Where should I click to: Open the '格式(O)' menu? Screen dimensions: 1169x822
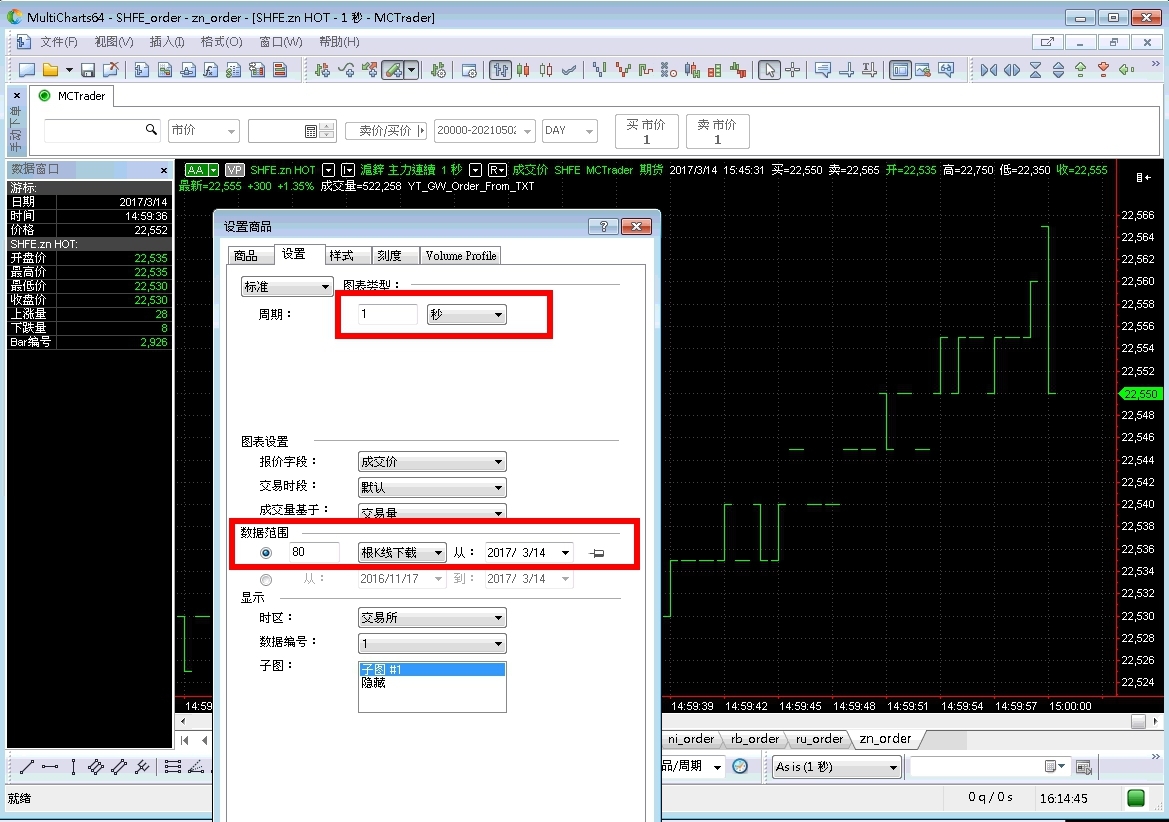[x=221, y=42]
